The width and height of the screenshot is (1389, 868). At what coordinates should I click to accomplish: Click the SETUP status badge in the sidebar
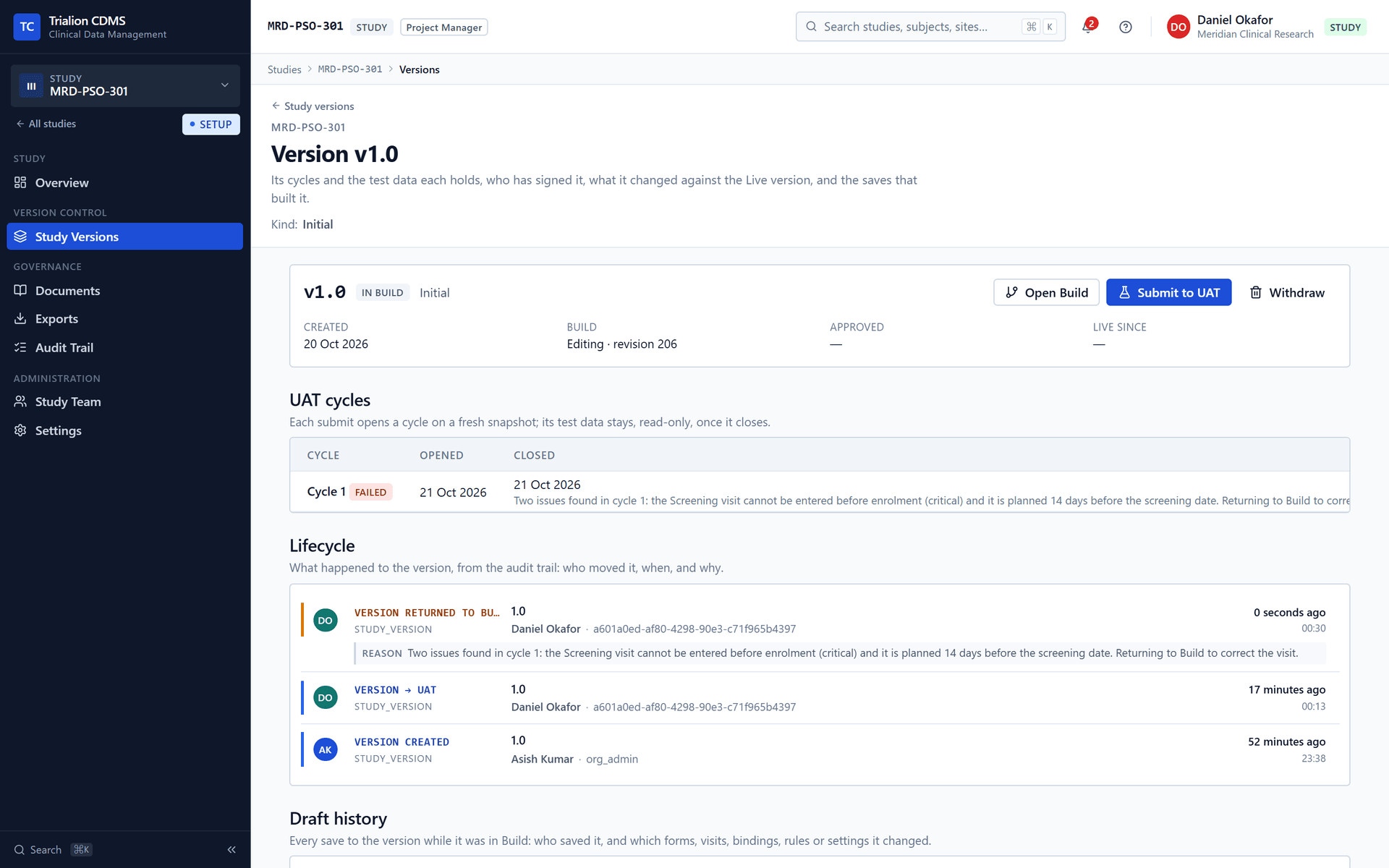(x=211, y=124)
